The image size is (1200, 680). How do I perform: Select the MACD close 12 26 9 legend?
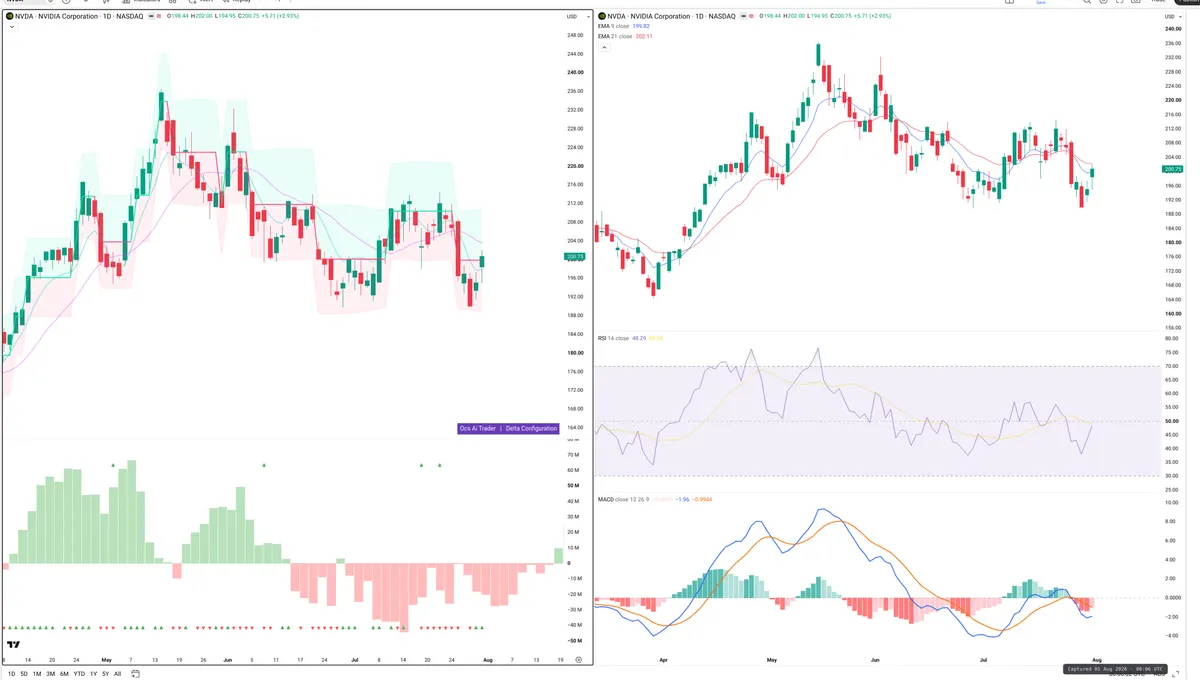click(625, 498)
